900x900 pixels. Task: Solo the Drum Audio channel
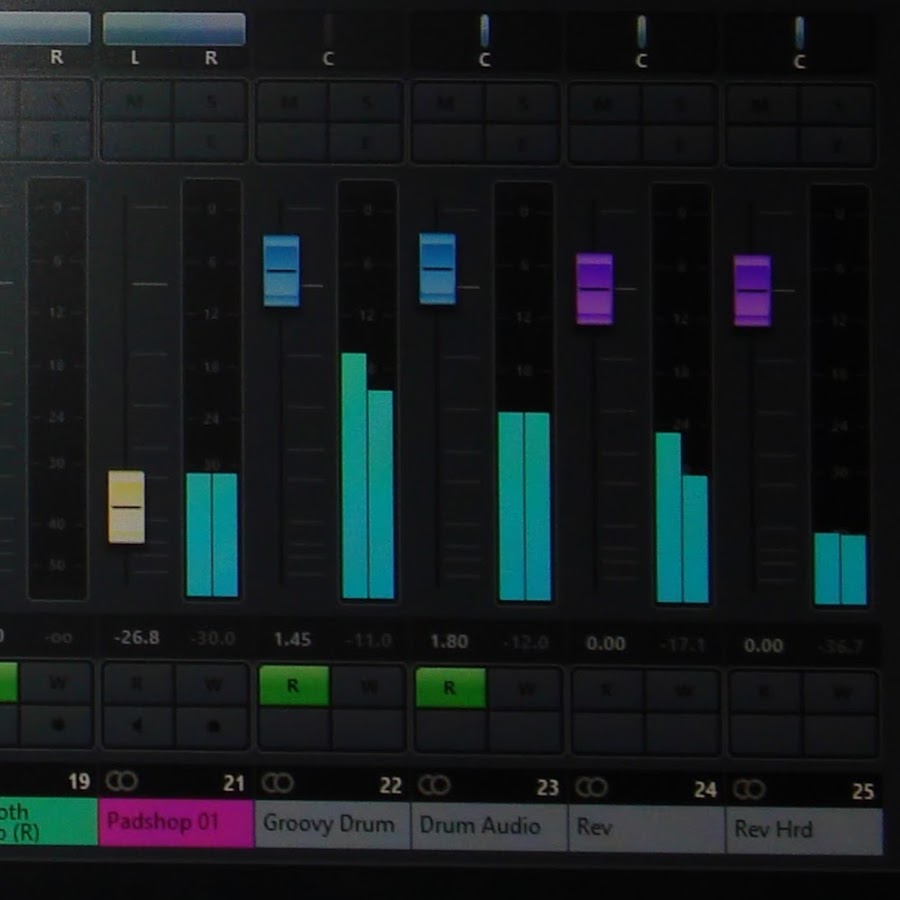(x=522, y=106)
